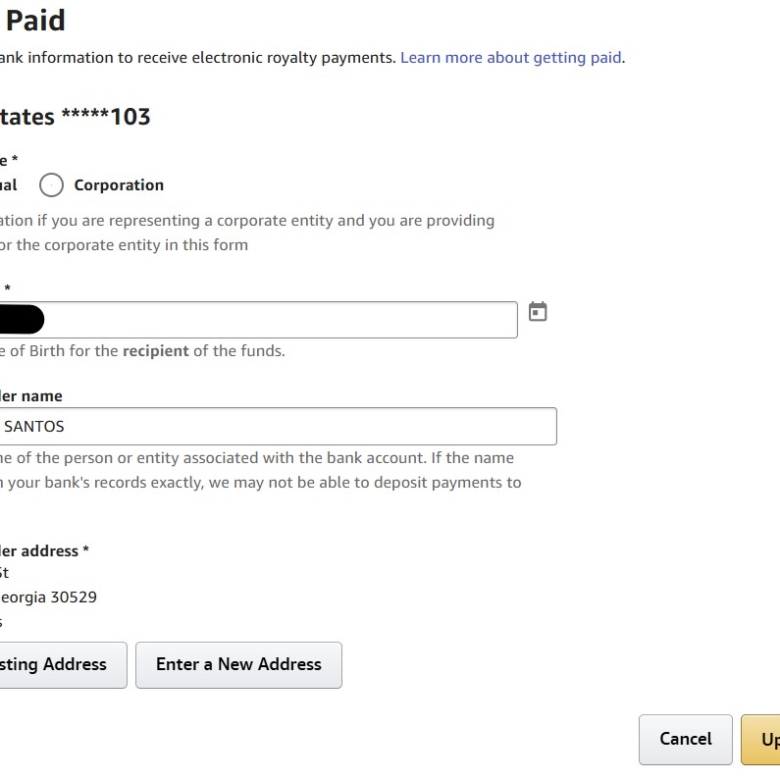The image size is (780, 780).
Task: Click the yellow update button
Action: (761, 739)
